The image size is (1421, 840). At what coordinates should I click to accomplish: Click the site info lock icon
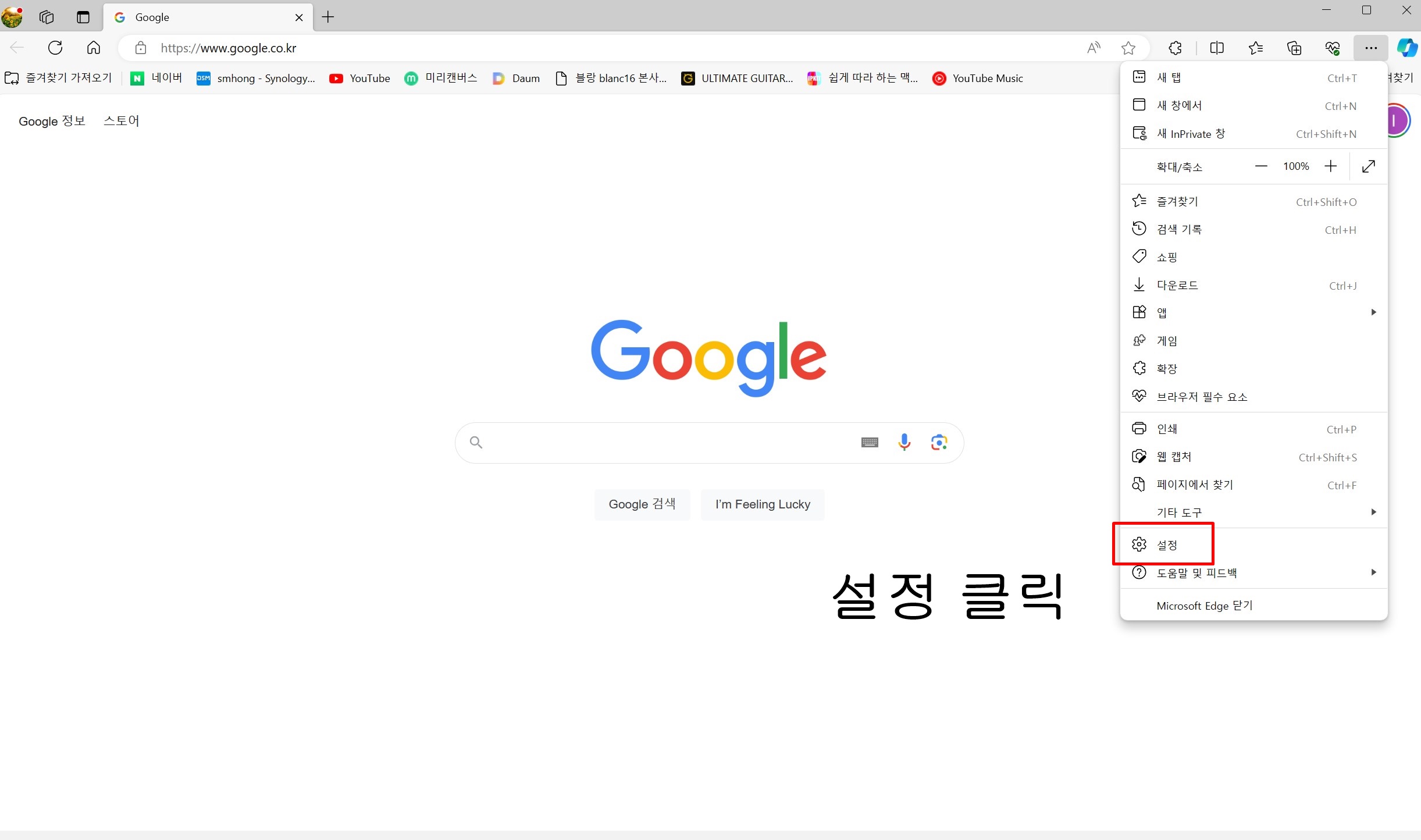141,48
